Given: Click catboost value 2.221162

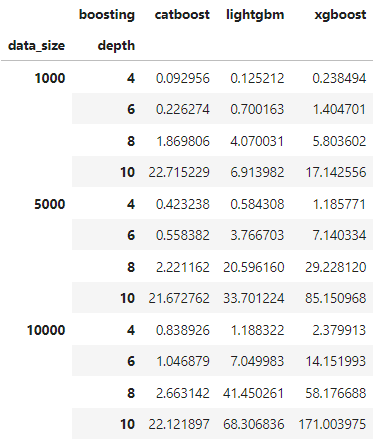Looking at the screenshot, I should point(183,267).
